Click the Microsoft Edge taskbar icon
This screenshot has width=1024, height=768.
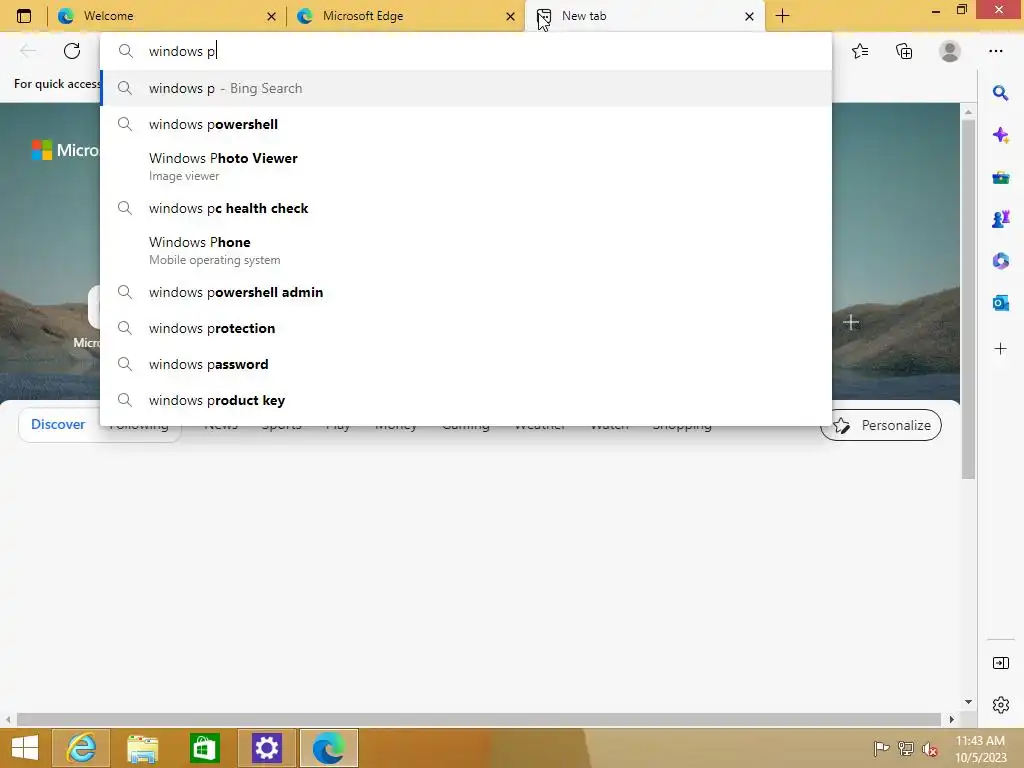328,748
